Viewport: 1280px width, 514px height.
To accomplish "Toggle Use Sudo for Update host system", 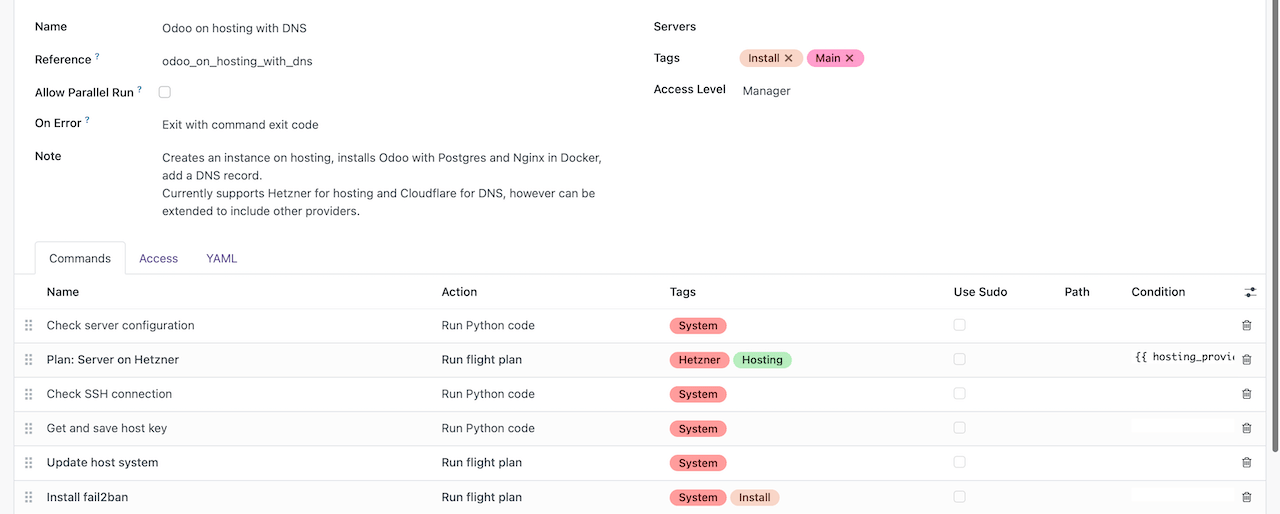I will click(x=960, y=462).
